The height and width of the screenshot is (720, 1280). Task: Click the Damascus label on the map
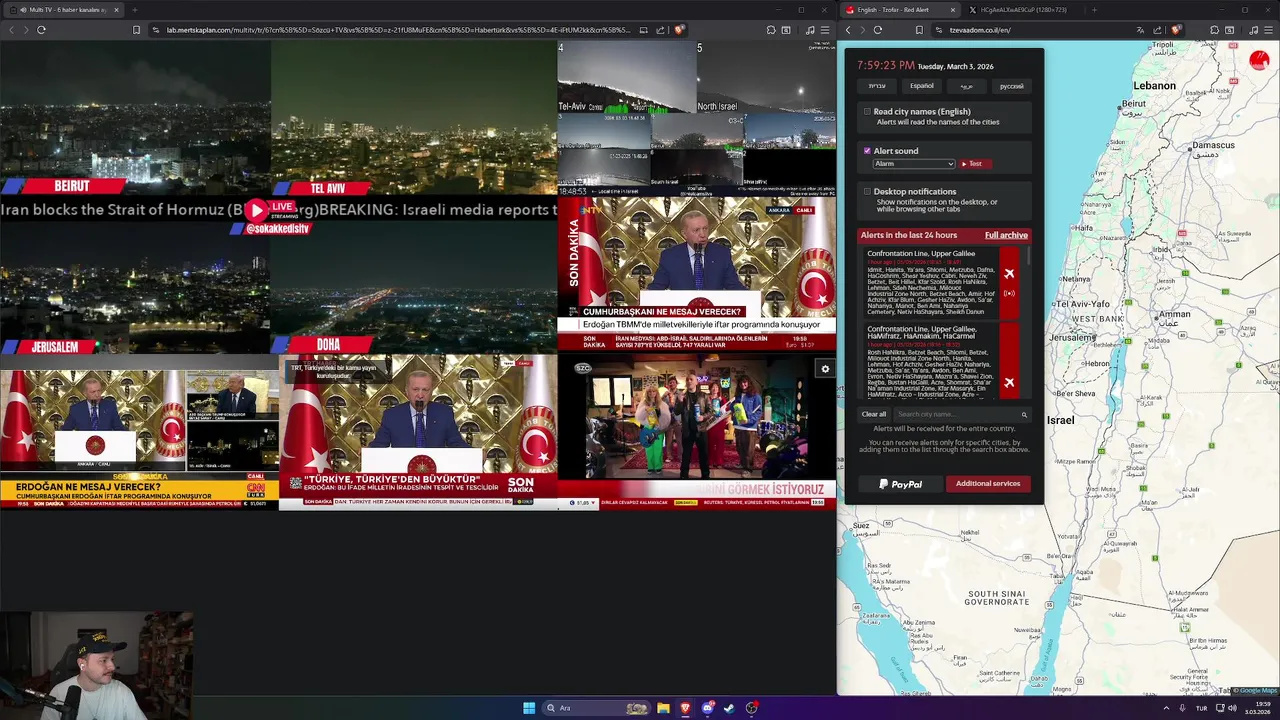1212,145
